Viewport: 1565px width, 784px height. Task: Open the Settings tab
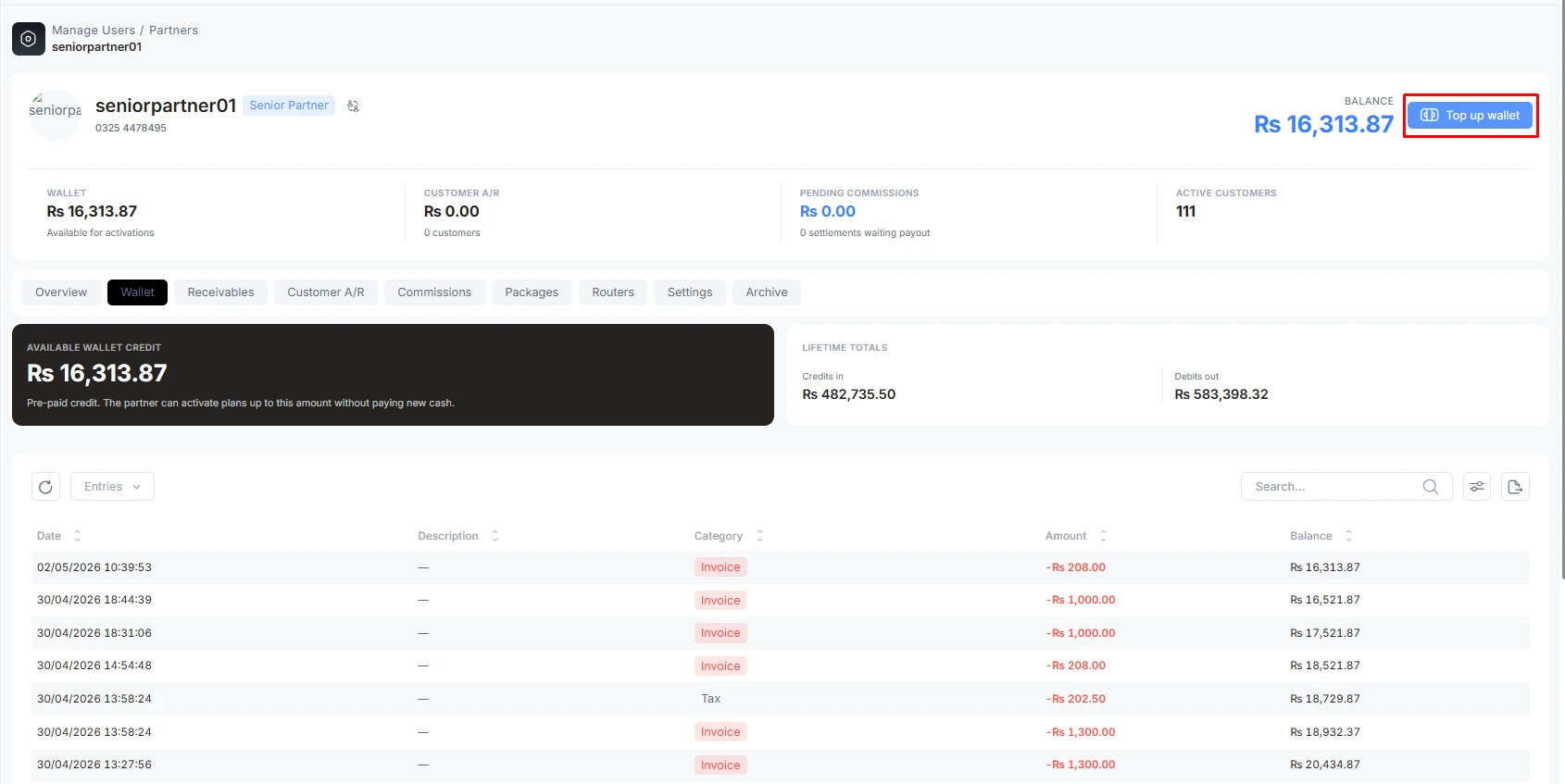point(690,292)
